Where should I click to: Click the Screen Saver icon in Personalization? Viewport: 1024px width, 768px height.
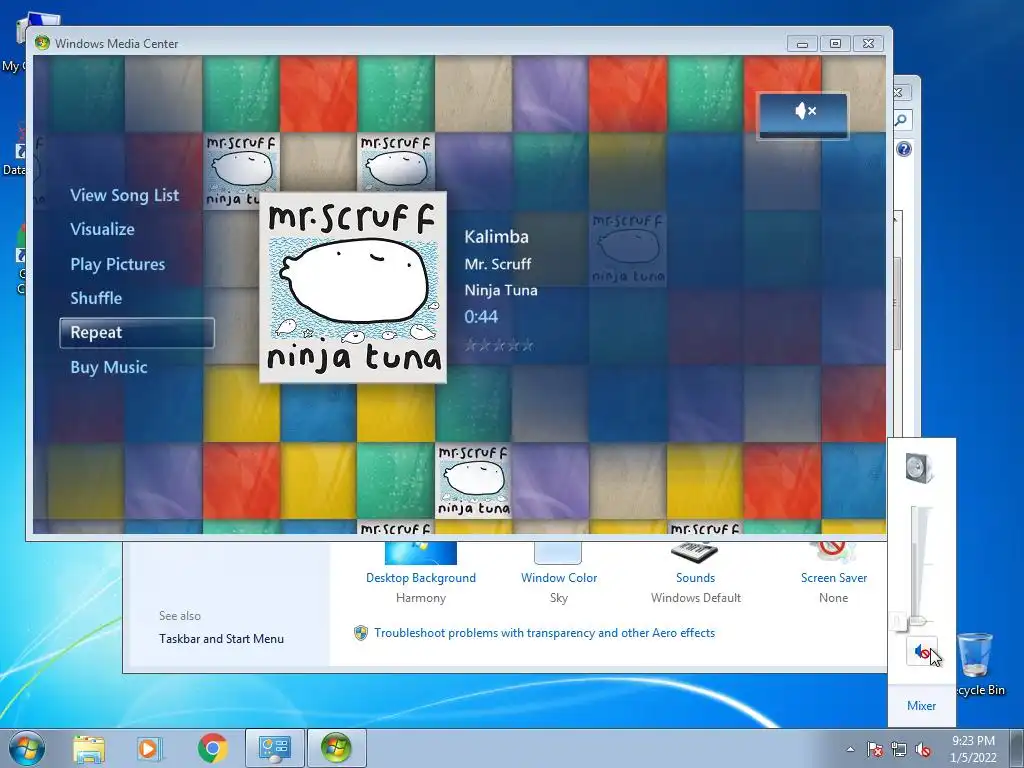click(833, 552)
